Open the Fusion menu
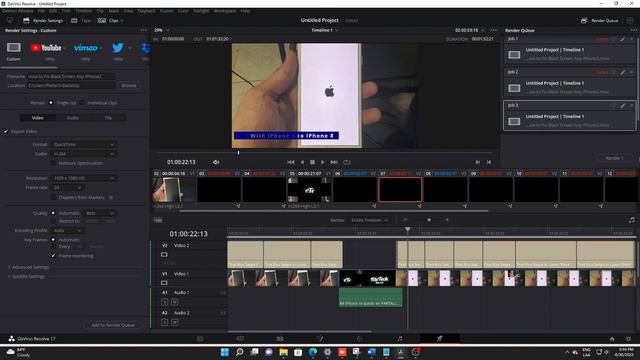Screen dimensions: 640x360 [166, 11]
